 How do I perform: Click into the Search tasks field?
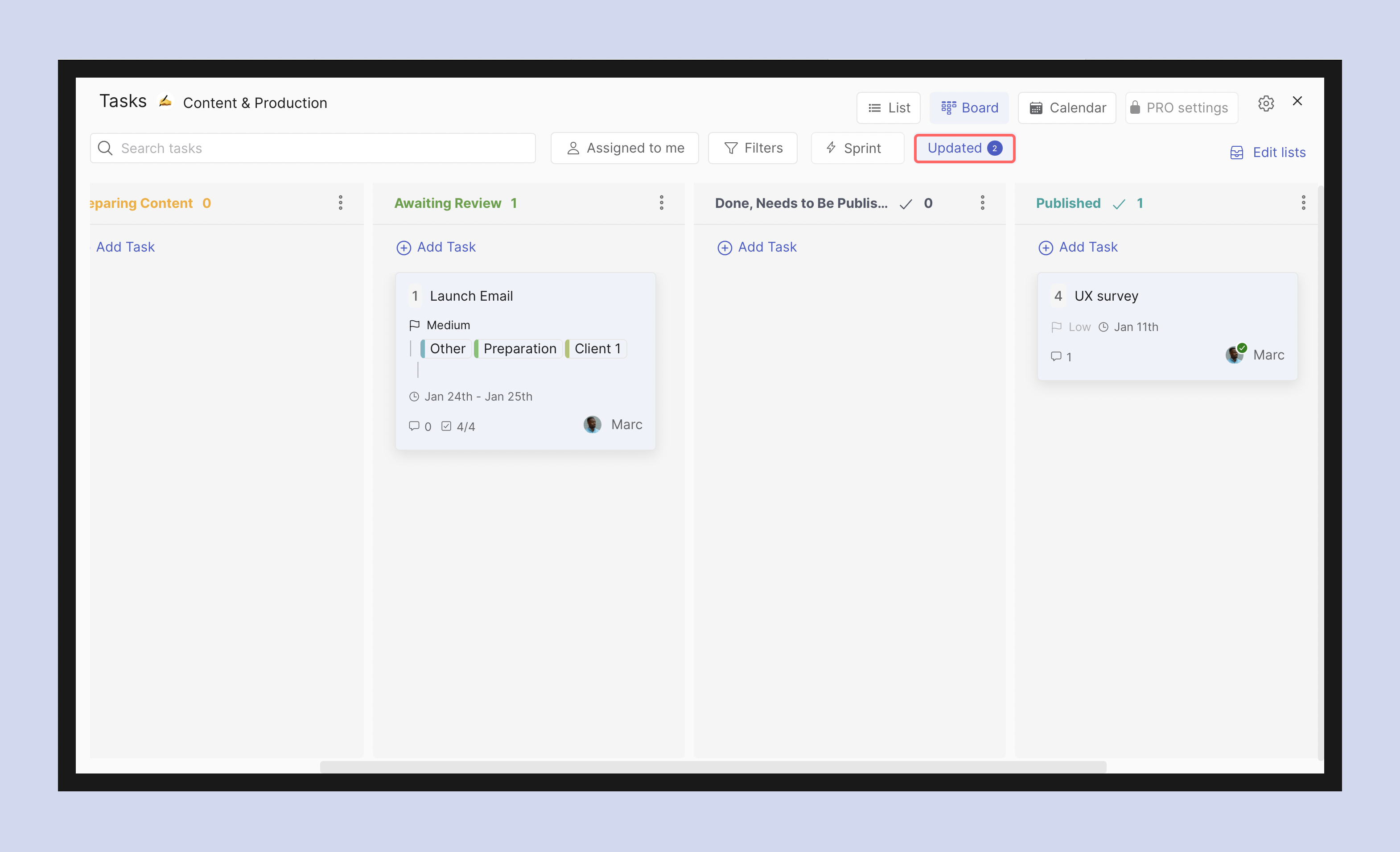point(313,149)
